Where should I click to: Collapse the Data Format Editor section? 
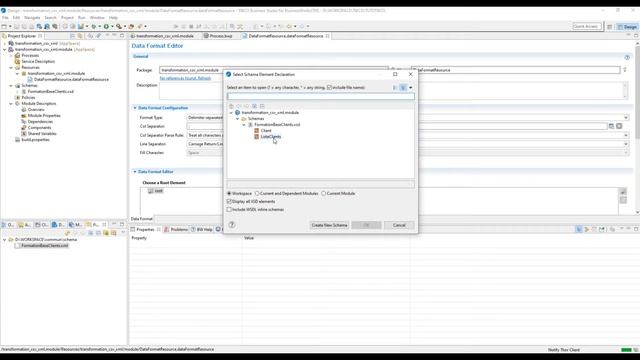pyautogui.click(x=135, y=172)
